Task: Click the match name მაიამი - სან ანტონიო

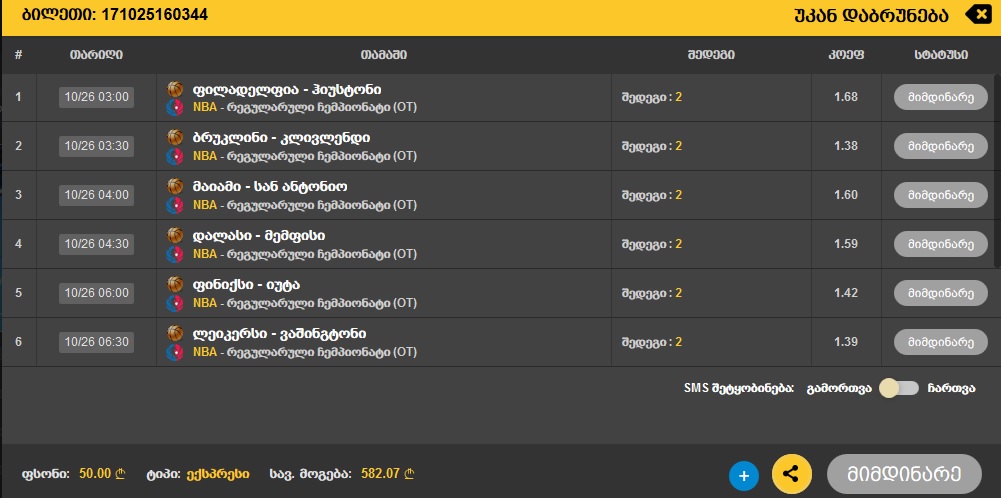Action: click(270, 187)
